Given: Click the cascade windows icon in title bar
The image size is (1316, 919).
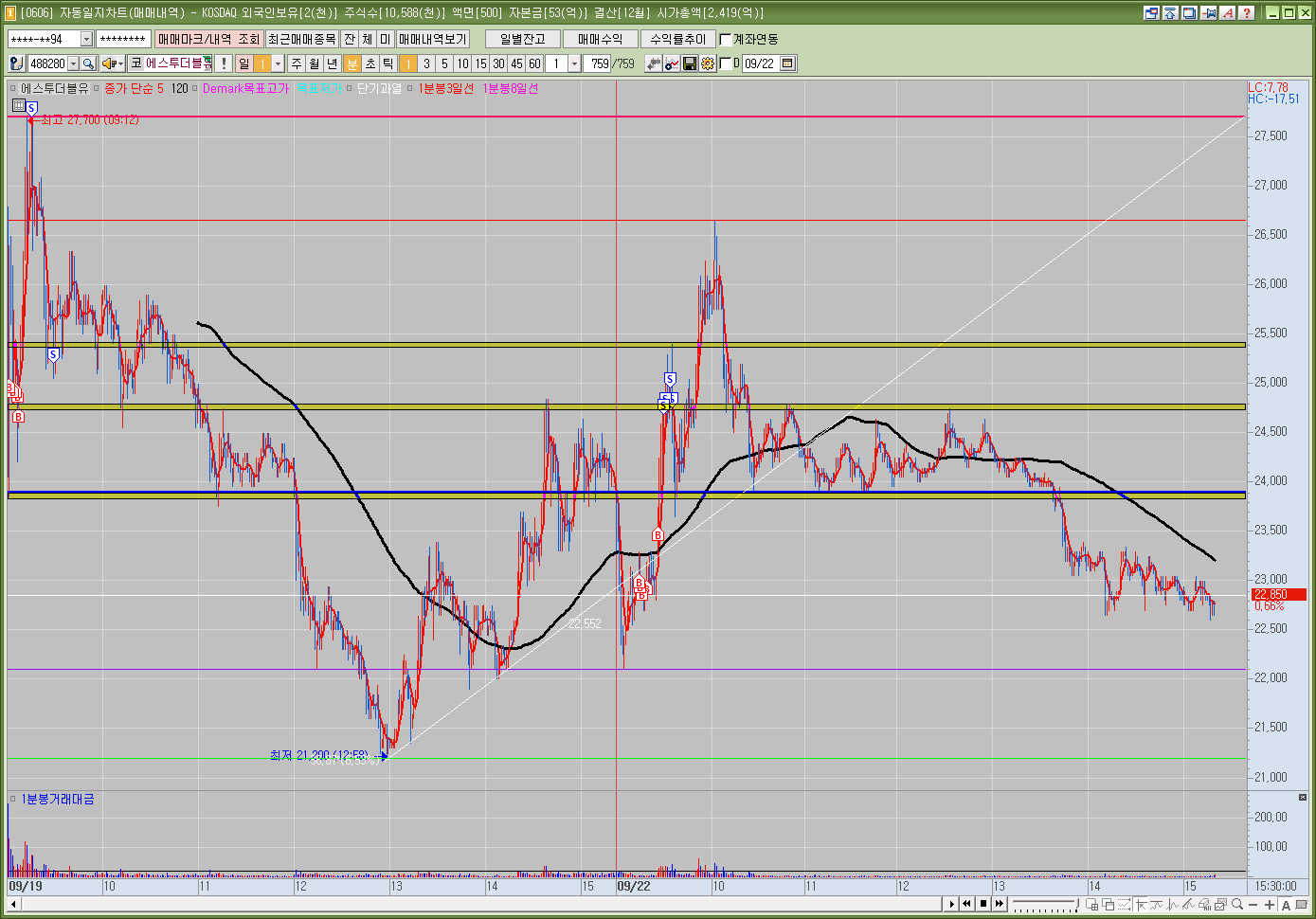Looking at the screenshot, I should pos(1189,12).
